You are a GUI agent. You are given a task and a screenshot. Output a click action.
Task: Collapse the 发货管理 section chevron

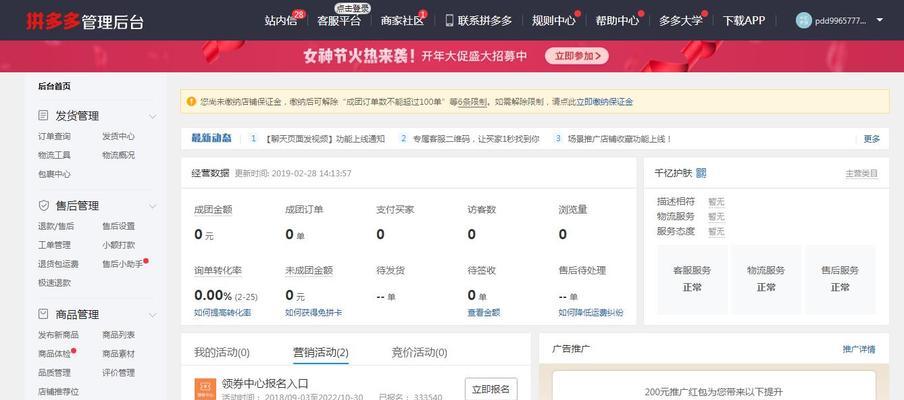[152, 116]
